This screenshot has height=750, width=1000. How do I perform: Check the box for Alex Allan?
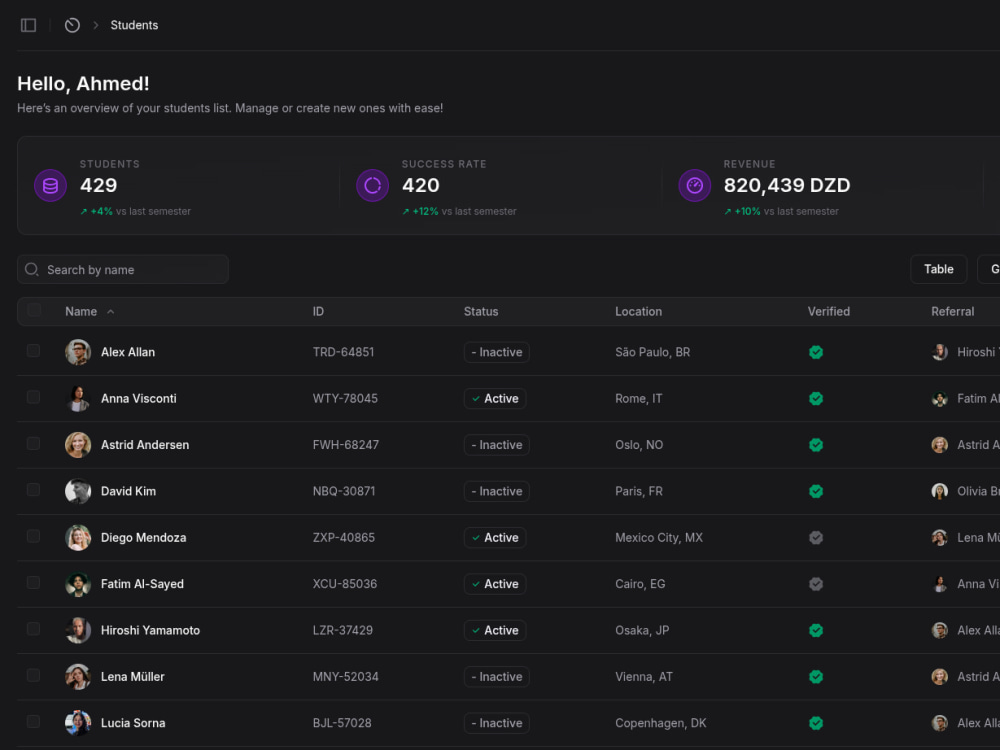pos(33,351)
